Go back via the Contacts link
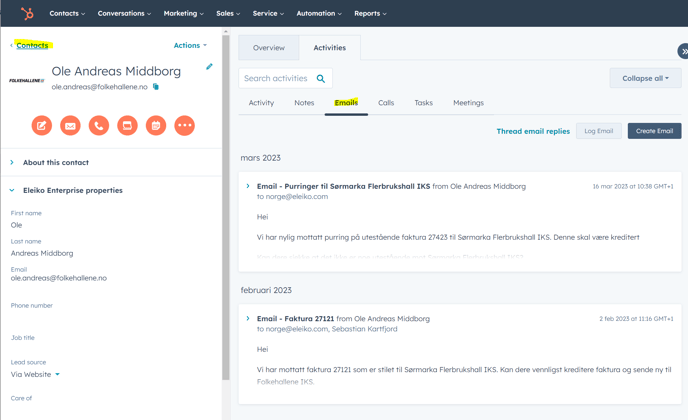Viewport: 688px width, 420px height. pyautogui.click(x=31, y=45)
